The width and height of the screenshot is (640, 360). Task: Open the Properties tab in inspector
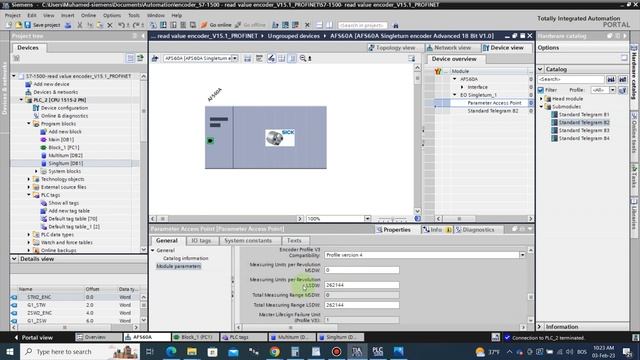tap(393, 230)
